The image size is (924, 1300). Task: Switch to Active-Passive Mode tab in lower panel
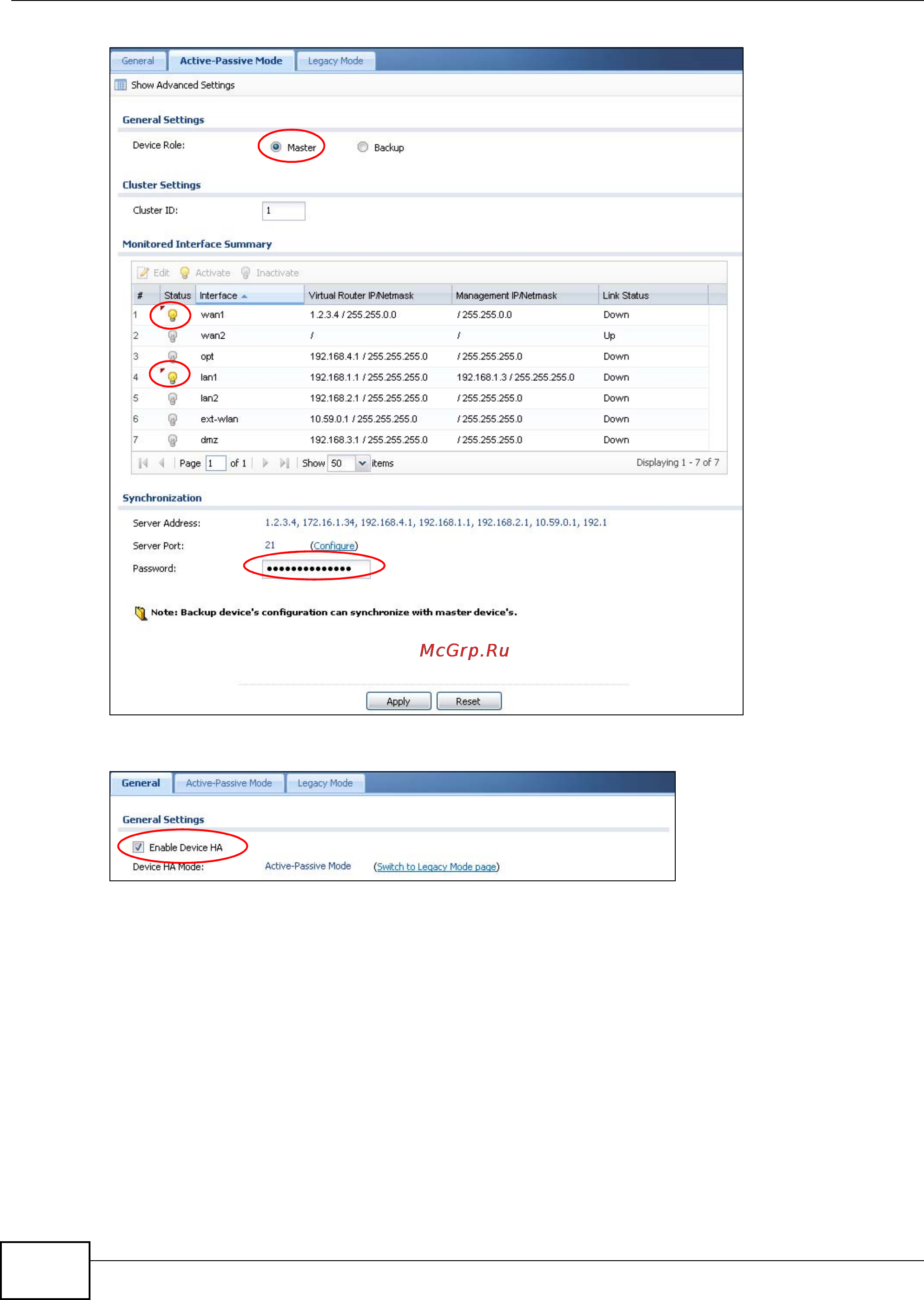tap(229, 783)
